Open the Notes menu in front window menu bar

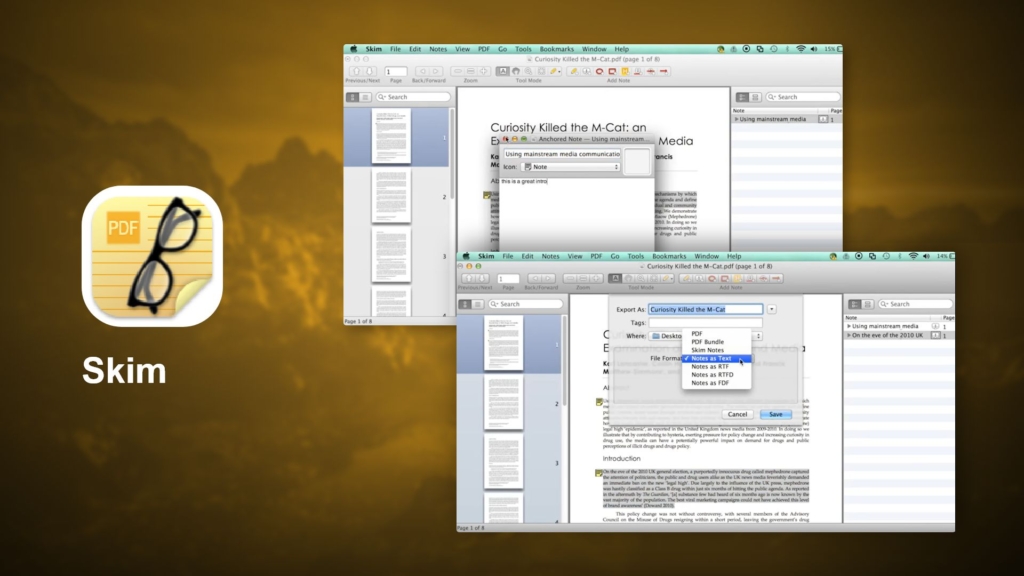(x=551, y=256)
